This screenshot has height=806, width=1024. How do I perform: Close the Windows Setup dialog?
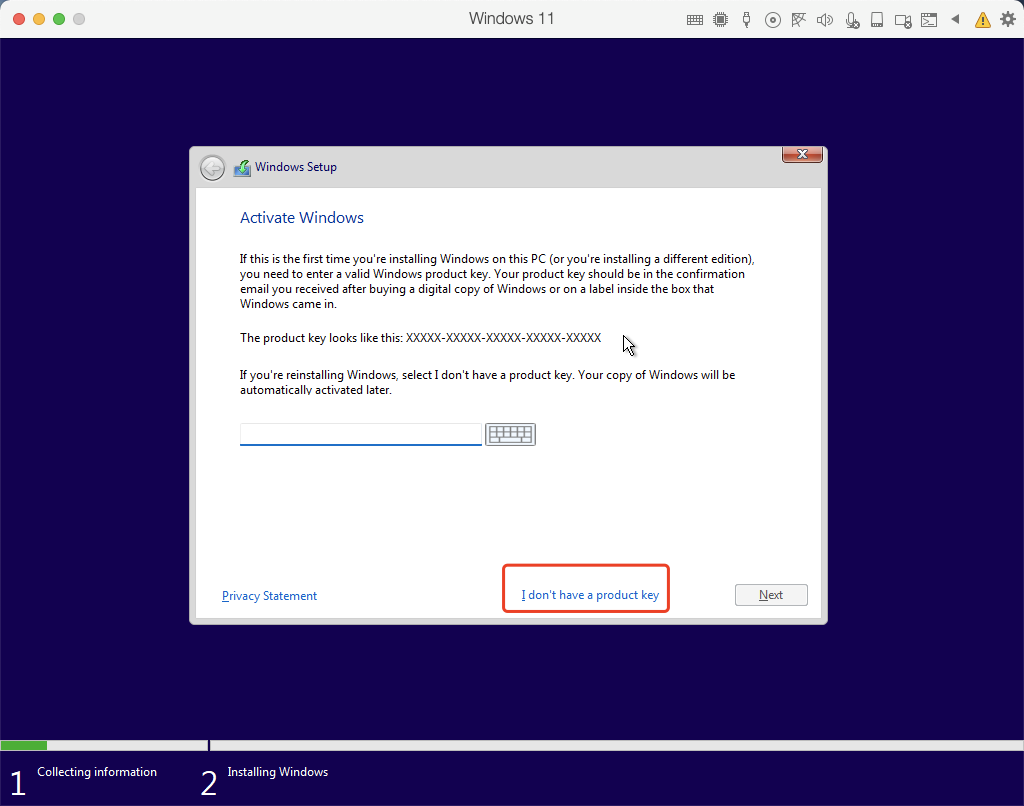pos(802,154)
